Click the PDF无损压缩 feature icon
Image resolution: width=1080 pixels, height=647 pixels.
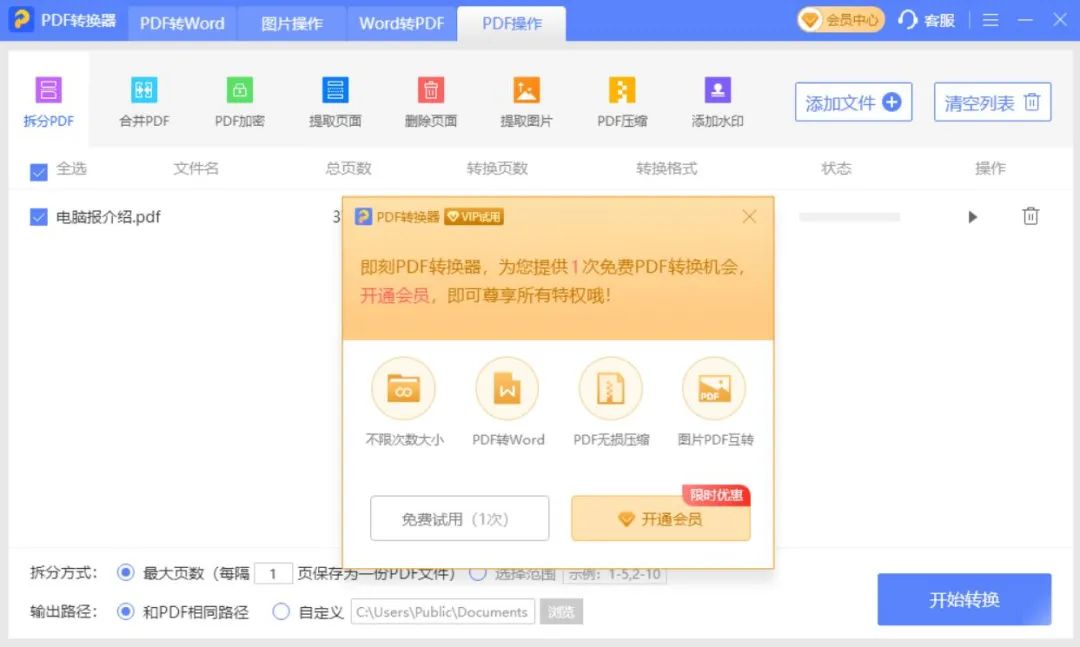click(611, 388)
